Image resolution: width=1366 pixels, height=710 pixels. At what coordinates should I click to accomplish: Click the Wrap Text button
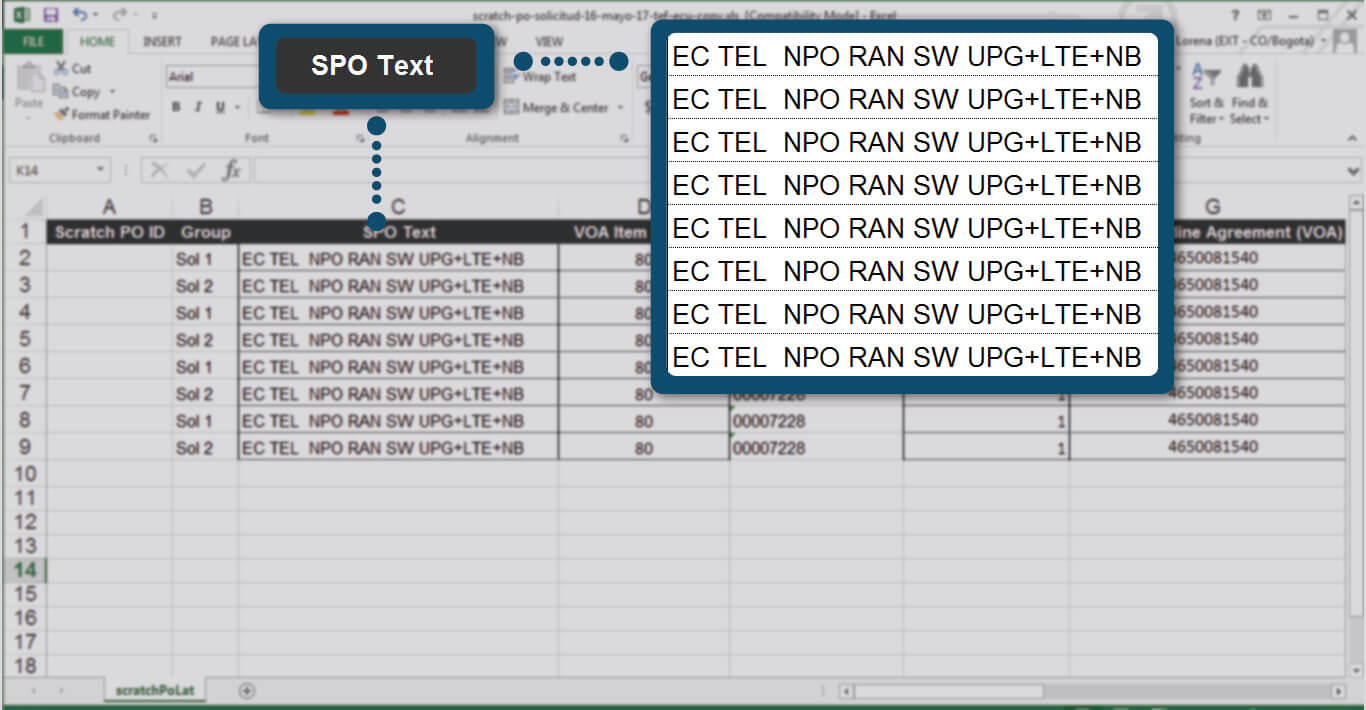[x=540, y=77]
